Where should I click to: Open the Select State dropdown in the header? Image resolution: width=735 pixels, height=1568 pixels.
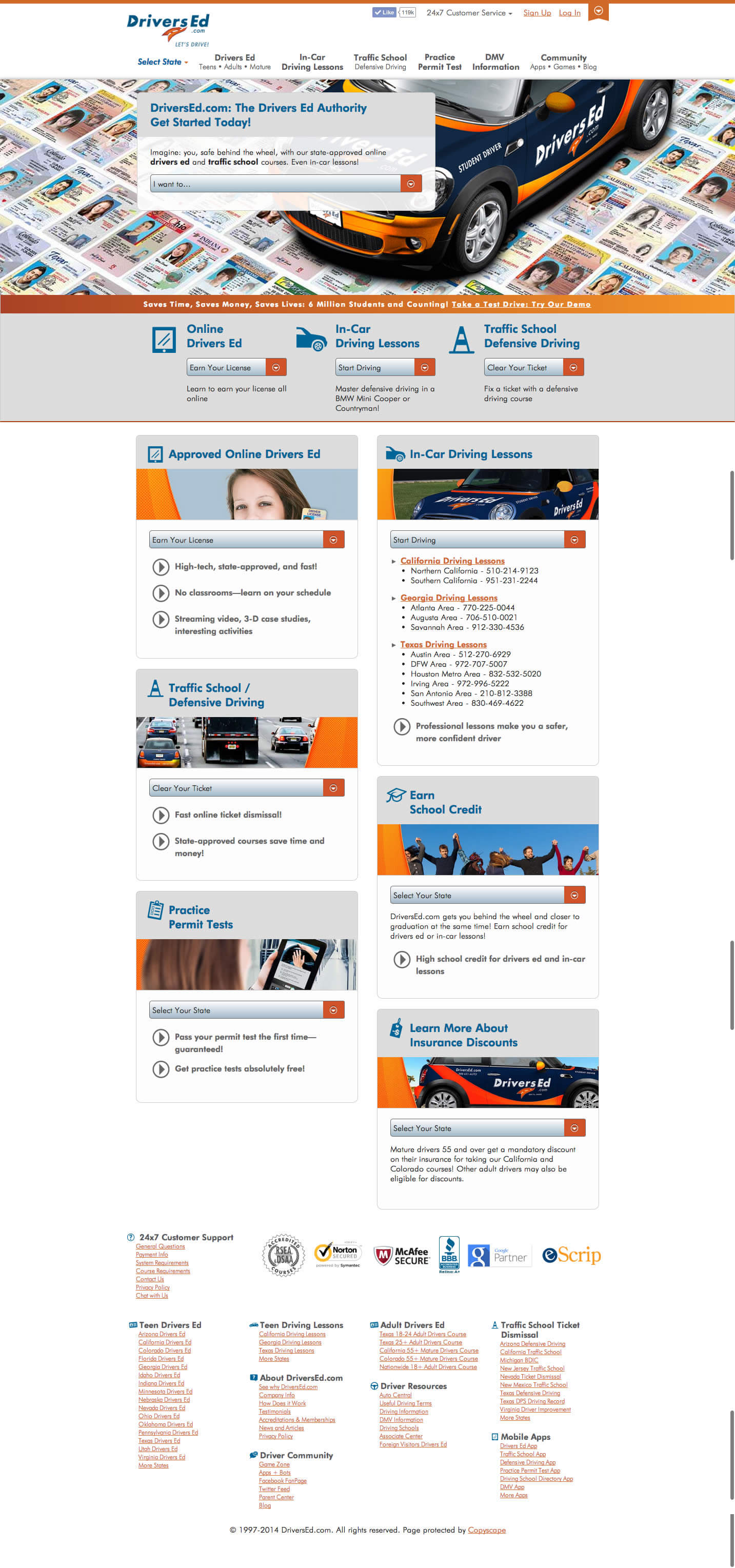pos(163,62)
